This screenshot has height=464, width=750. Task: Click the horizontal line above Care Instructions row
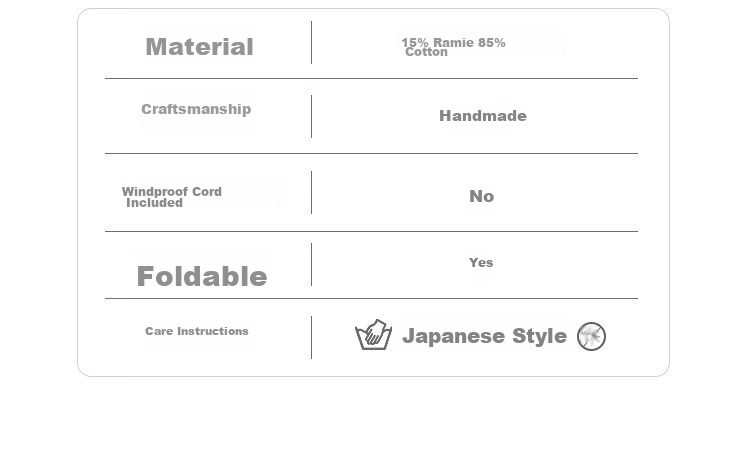click(371, 298)
